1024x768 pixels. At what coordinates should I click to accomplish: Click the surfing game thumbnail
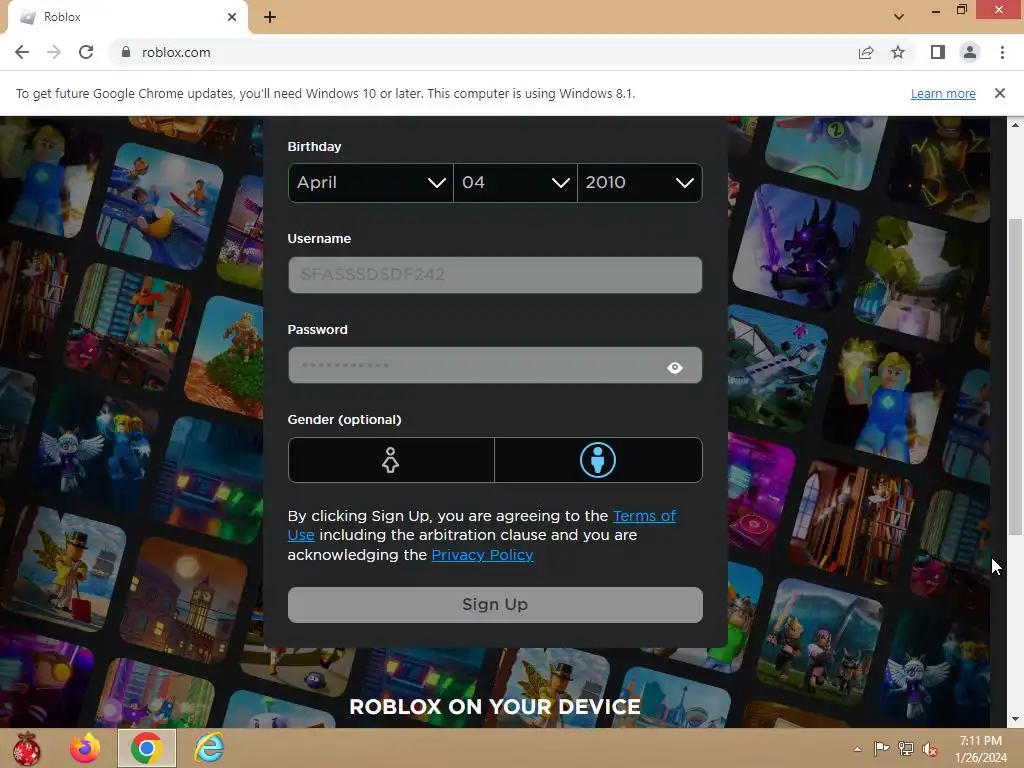[x=160, y=206]
